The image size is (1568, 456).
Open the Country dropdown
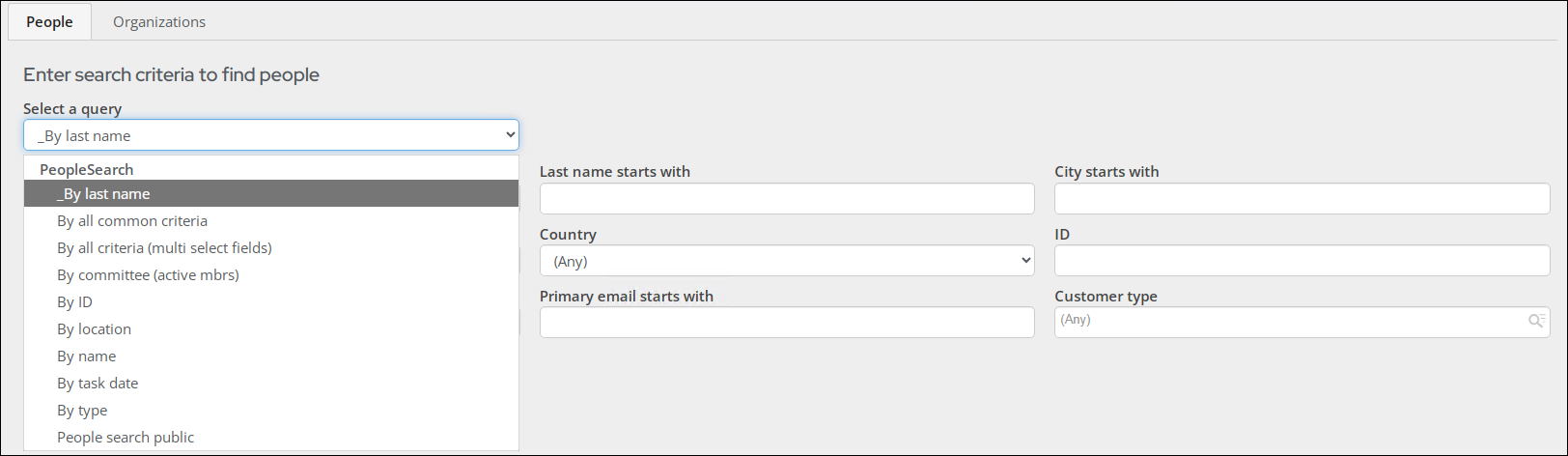786,261
